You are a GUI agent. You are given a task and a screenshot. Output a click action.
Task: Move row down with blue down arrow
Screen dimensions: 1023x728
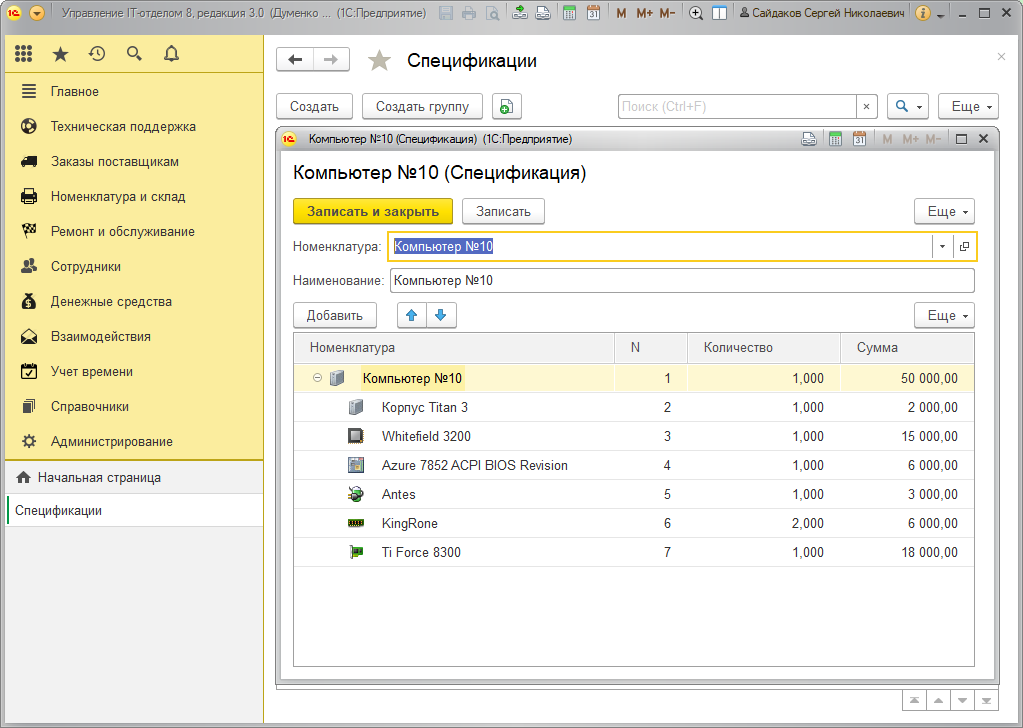click(x=441, y=315)
